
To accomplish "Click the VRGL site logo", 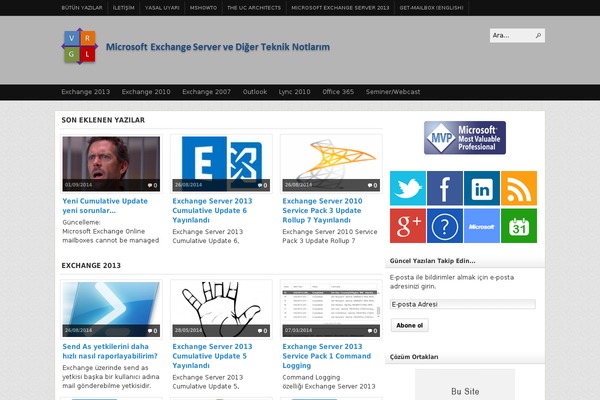I will pos(80,46).
